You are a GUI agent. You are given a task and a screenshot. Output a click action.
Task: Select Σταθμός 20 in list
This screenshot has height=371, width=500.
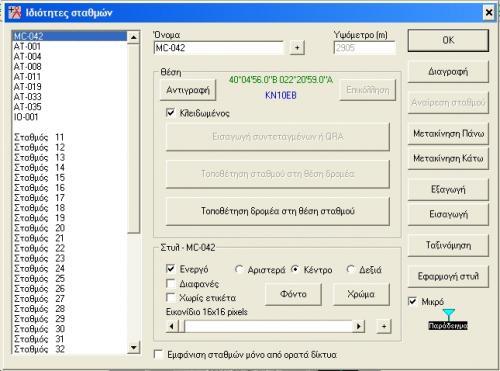tap(70, 228)
